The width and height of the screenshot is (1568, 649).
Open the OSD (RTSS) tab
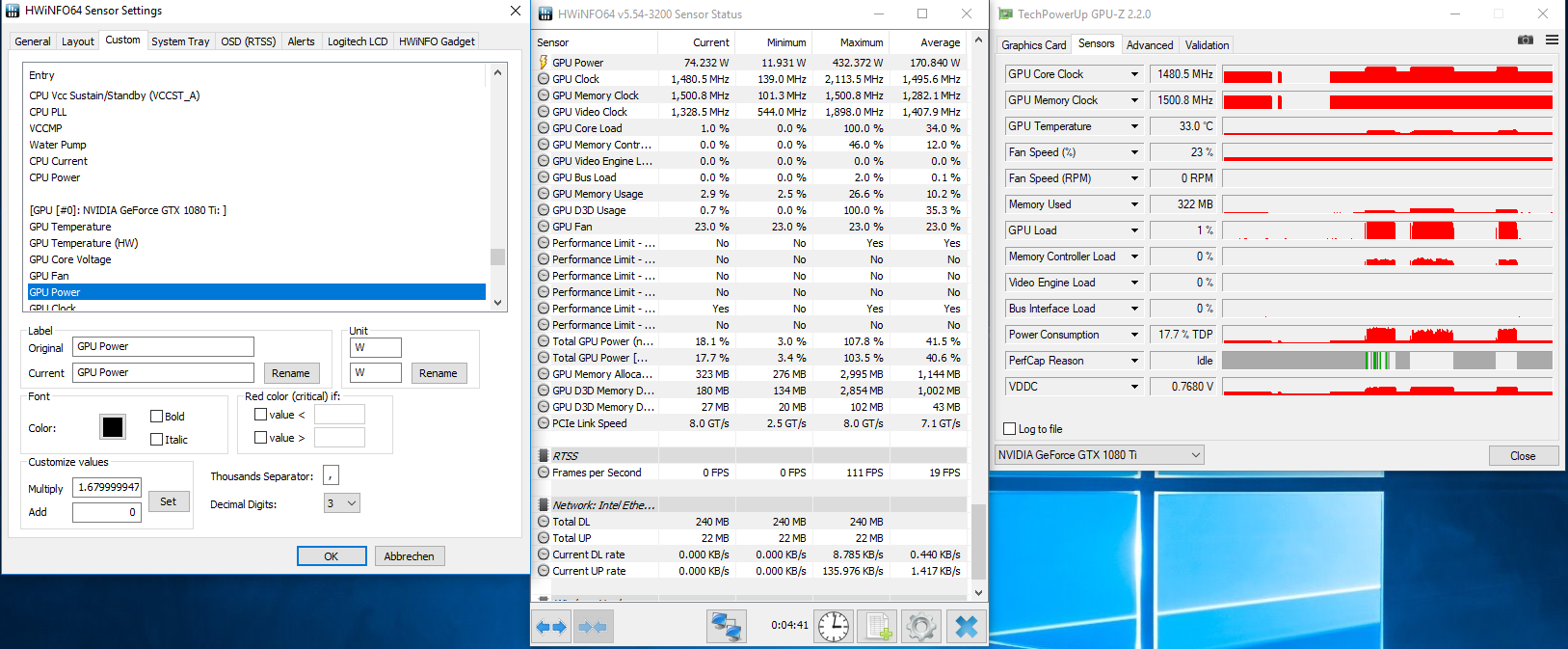248,41
